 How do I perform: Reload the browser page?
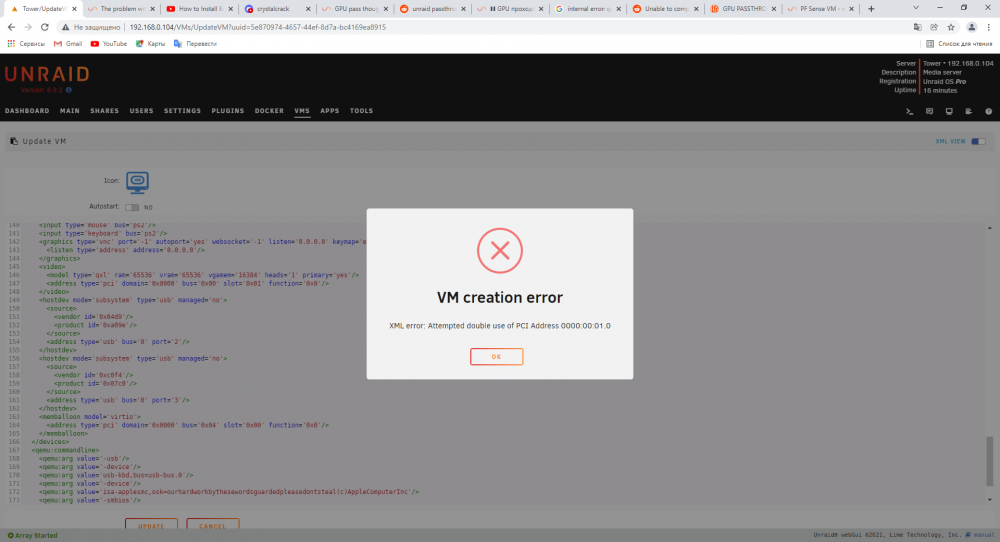click(x=45, y=27)
